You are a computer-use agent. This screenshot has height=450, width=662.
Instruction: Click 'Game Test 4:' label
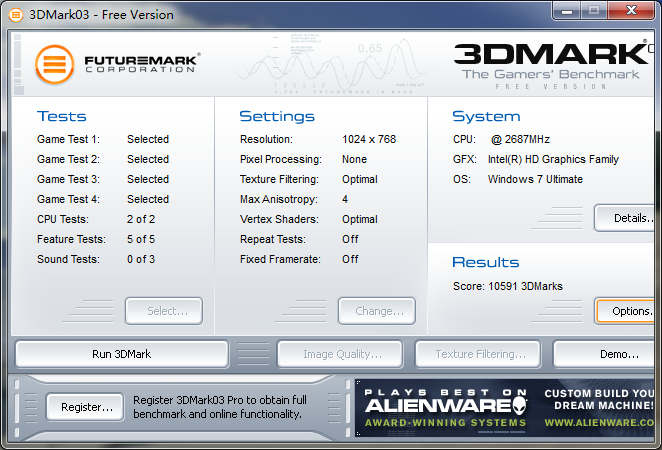tap(68, 199)
